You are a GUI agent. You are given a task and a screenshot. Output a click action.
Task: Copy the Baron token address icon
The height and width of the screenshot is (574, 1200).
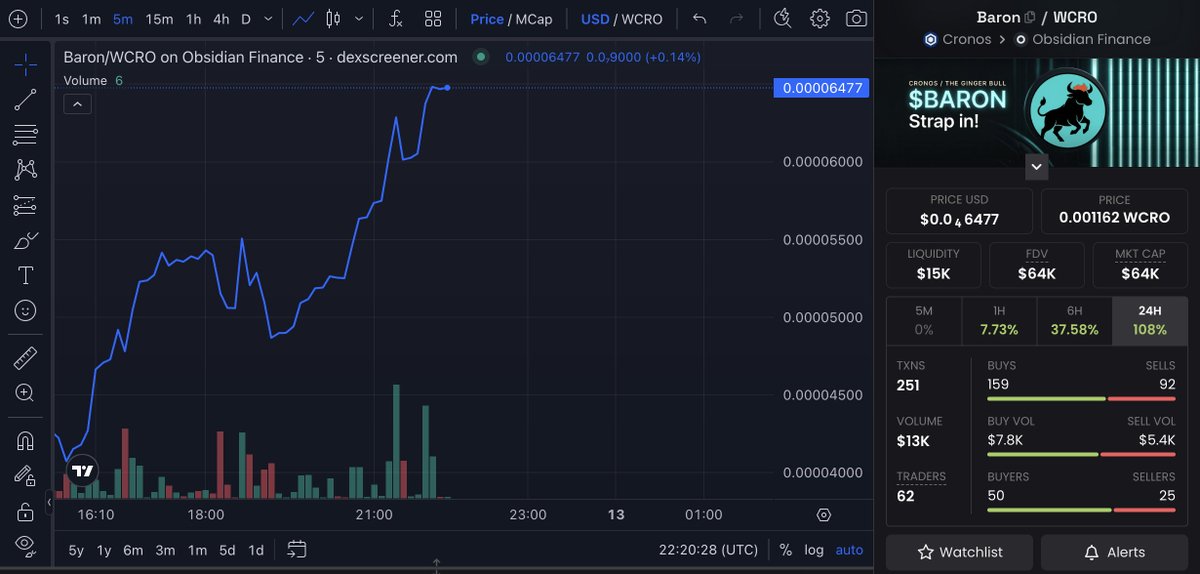pos(1029,17)
